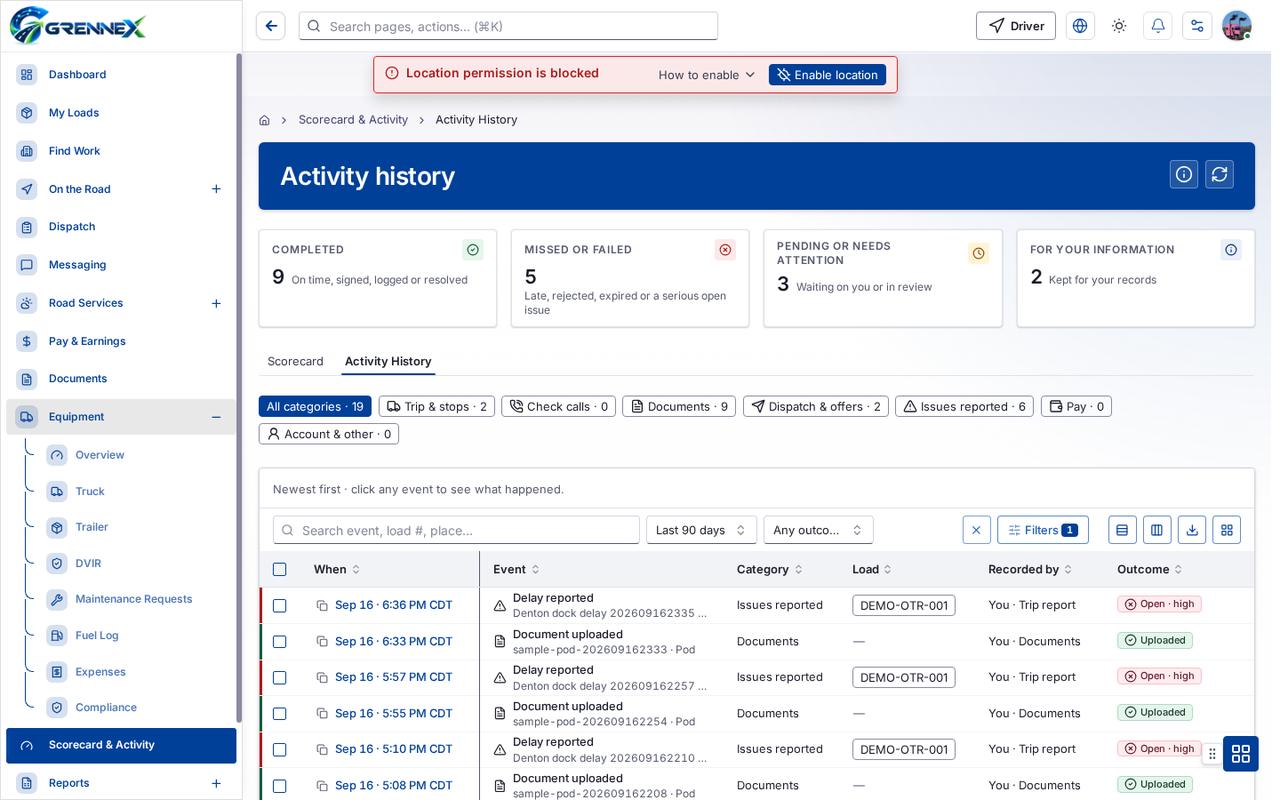Open the Fuel Log sidebar link
Screen dimensions: 1280x800
pyautogui.click(x=97, y=635)
